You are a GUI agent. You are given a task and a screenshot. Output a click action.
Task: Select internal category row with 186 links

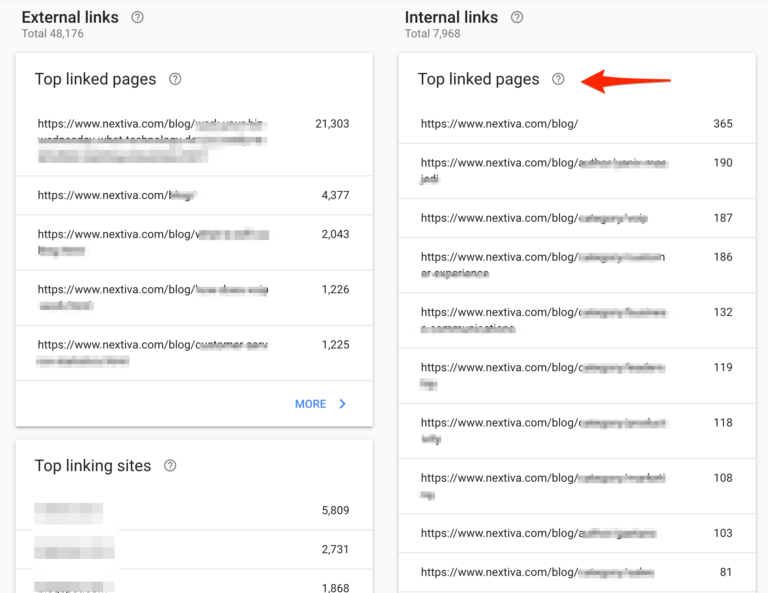pyautogui.click(x=576, y=265)
